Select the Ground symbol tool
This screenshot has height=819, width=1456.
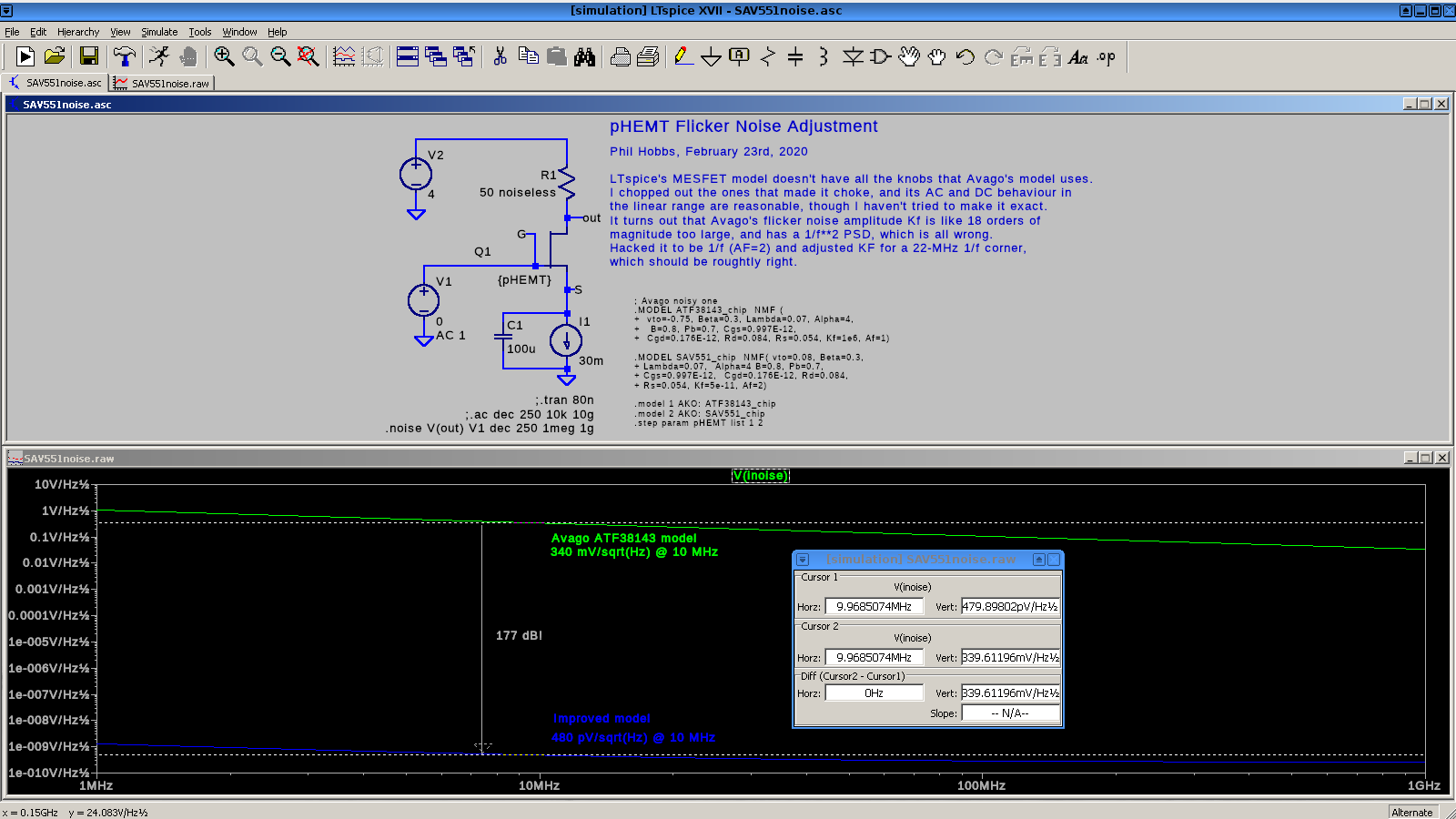pos(711,56)
